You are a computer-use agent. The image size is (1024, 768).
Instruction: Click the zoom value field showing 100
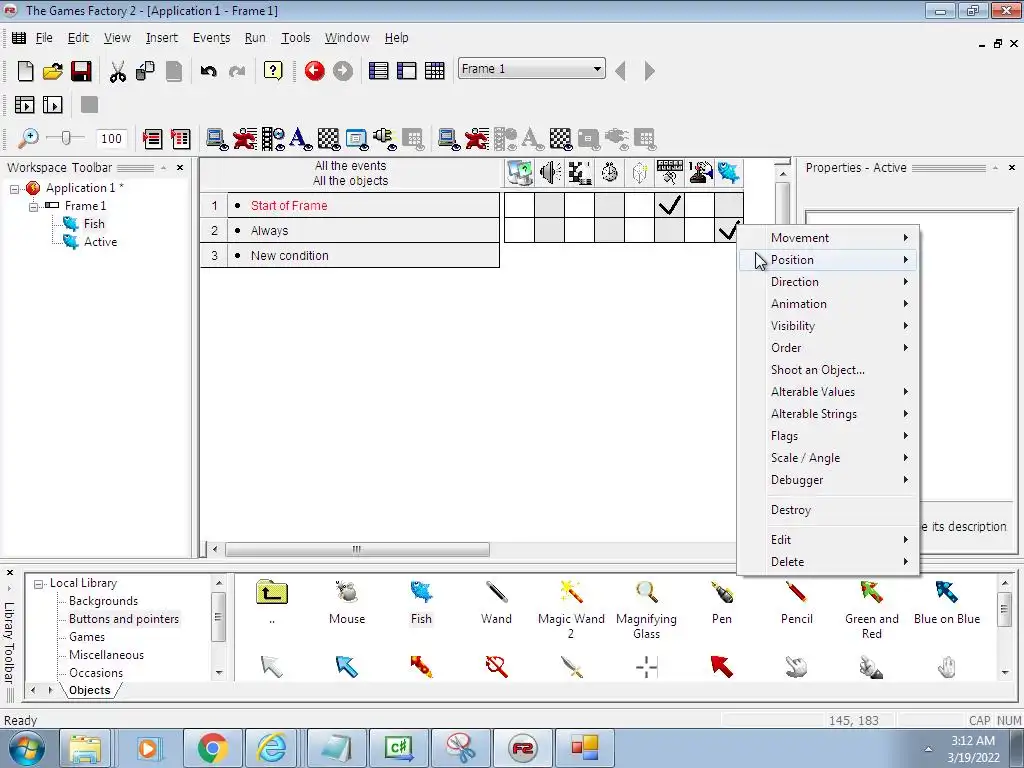pos(111,138)
